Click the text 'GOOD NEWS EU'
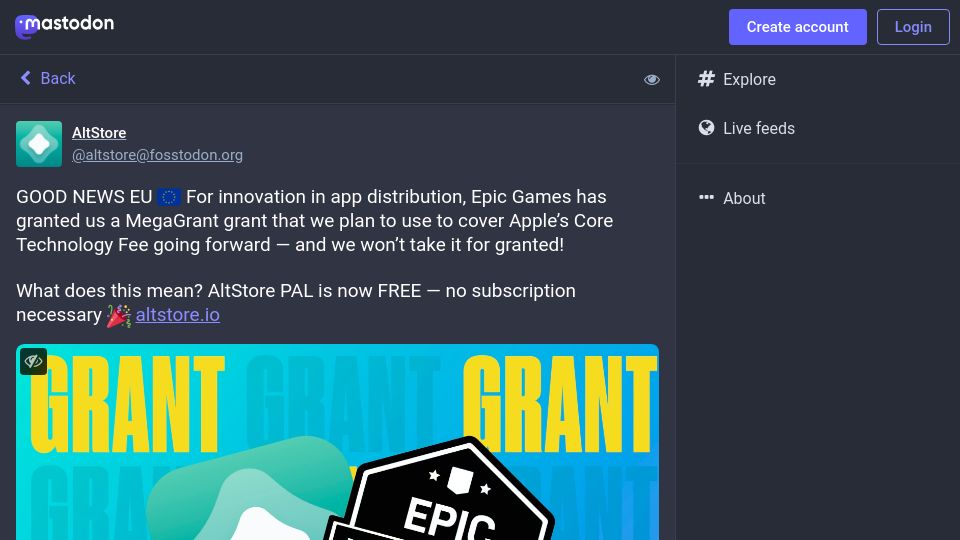This screenshot has height=540, width=960. pyautogui.click(x=84, y=197)
